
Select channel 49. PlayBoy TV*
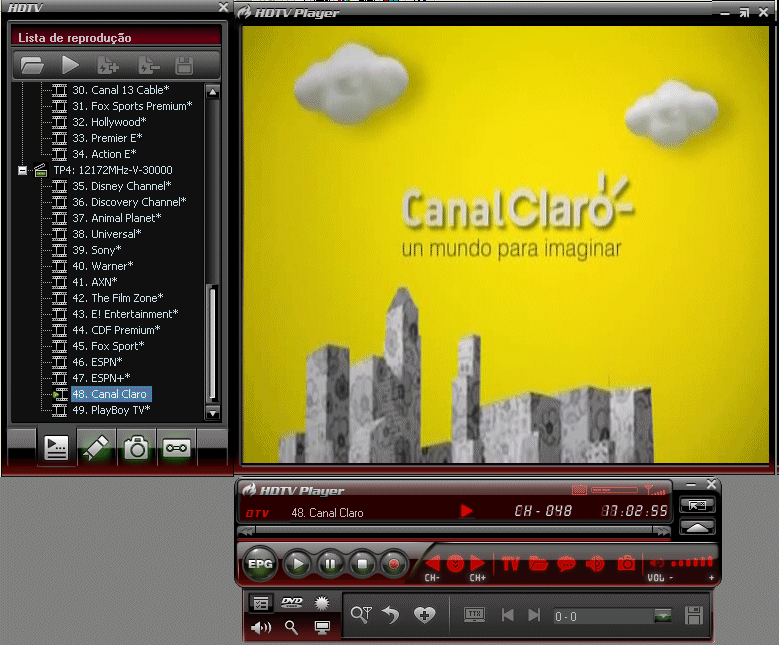111,410
